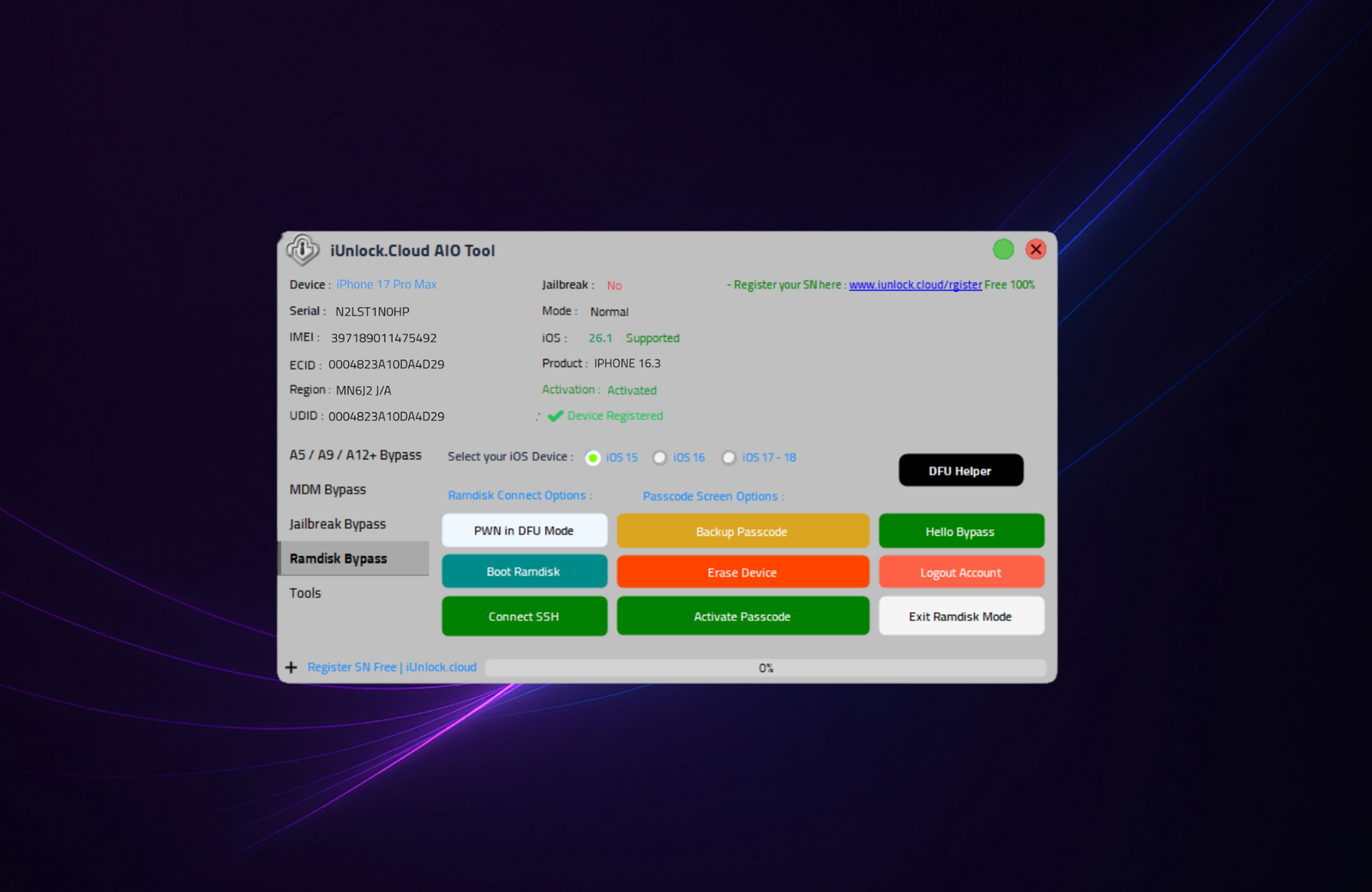1372x892 pixels.
Task: Select the Ramdisk Bypass tab
Action: click(x=355, y=558)
